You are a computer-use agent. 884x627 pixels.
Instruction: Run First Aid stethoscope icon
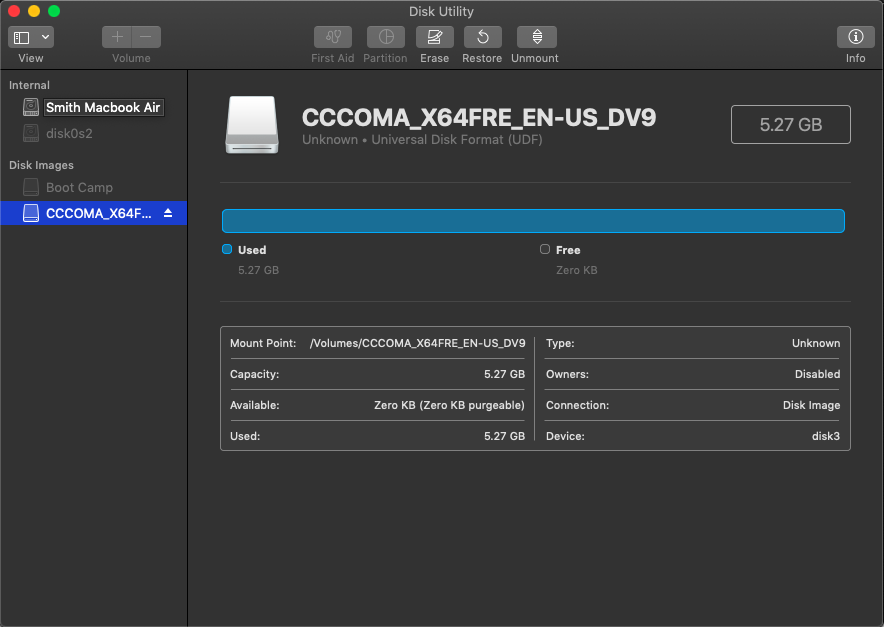pos(333,37)
